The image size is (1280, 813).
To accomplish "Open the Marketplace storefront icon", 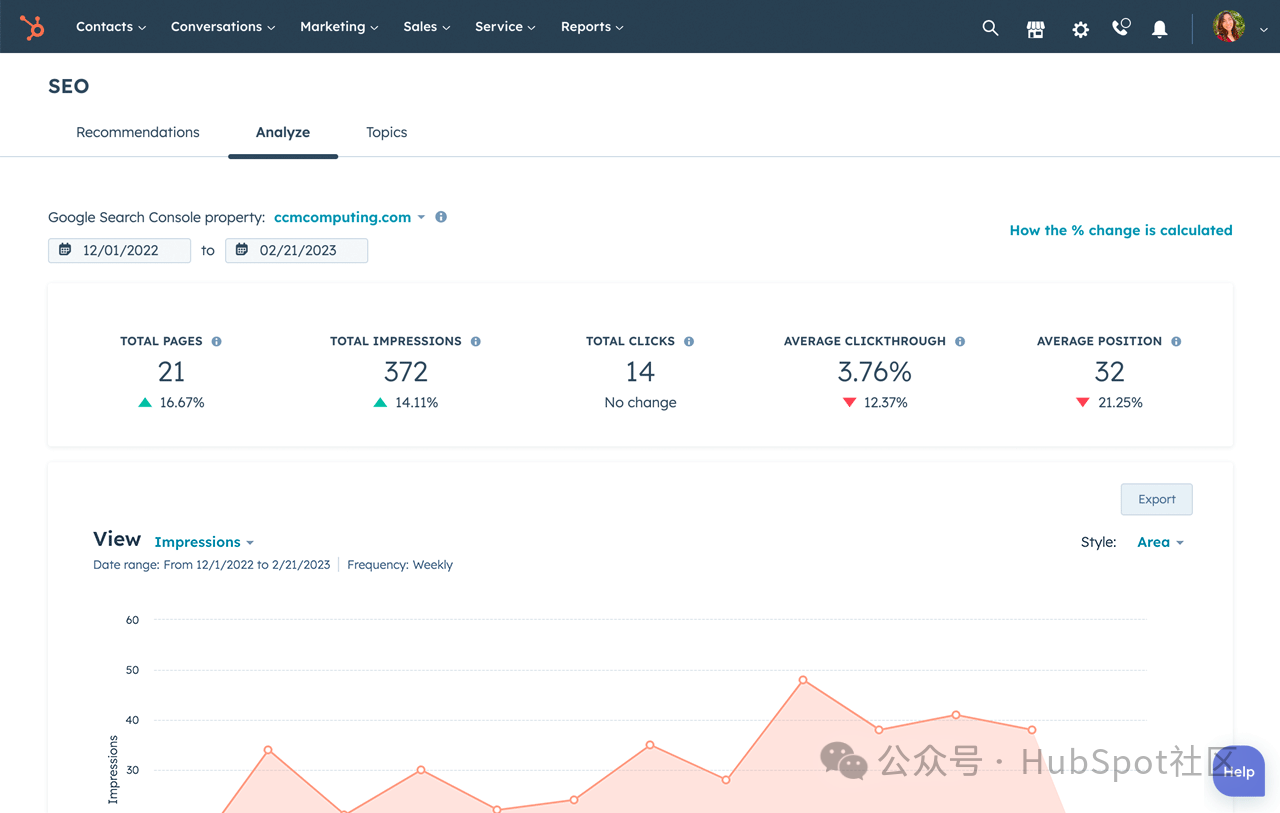I will tap(1035, 29).
